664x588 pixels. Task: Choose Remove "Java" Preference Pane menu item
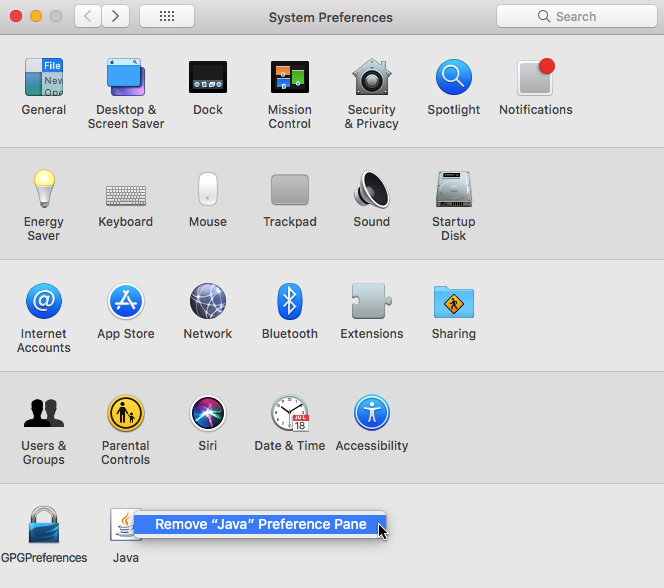tap(260, 524)
